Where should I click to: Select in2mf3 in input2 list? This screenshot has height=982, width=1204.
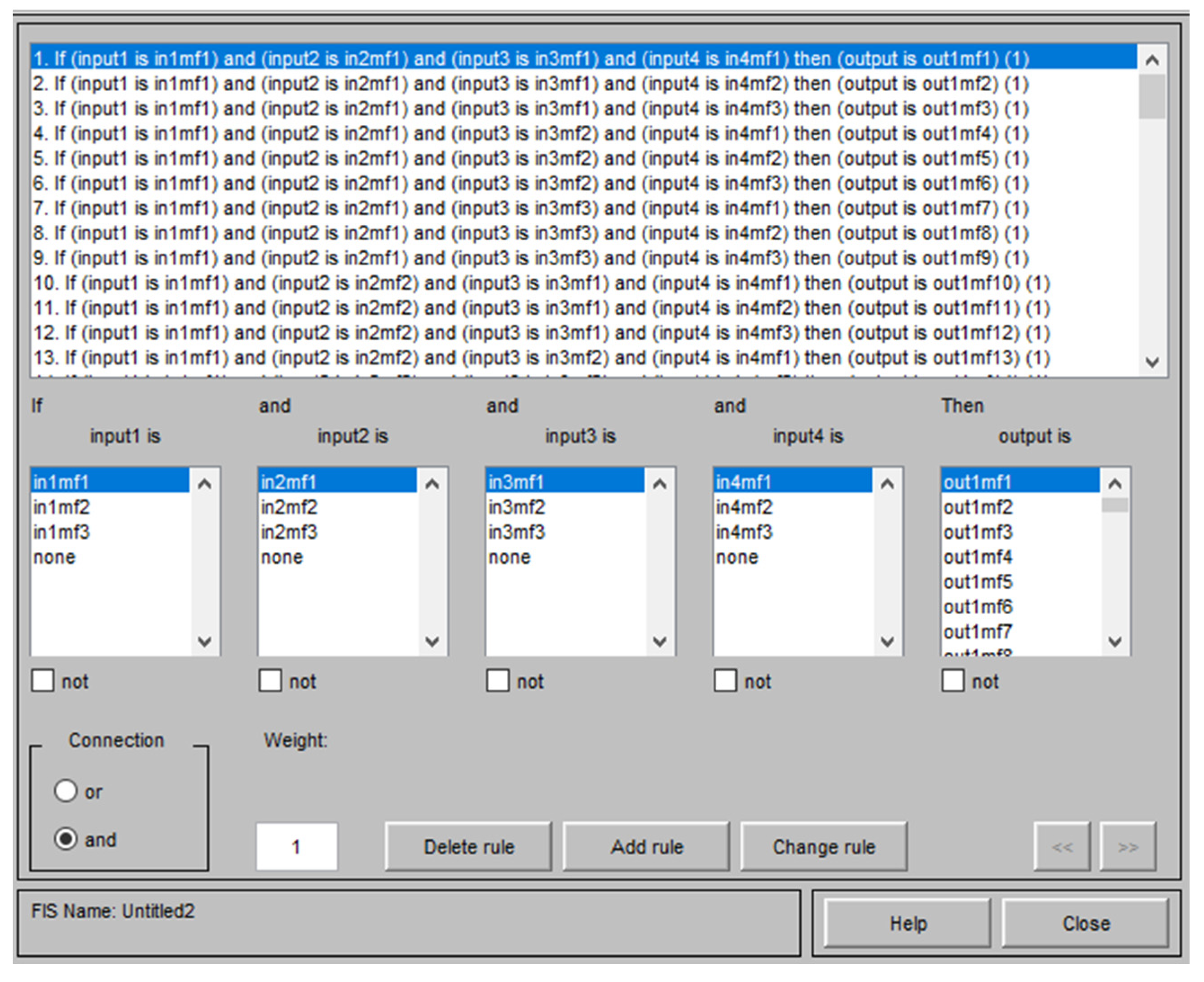coord(289,532)
